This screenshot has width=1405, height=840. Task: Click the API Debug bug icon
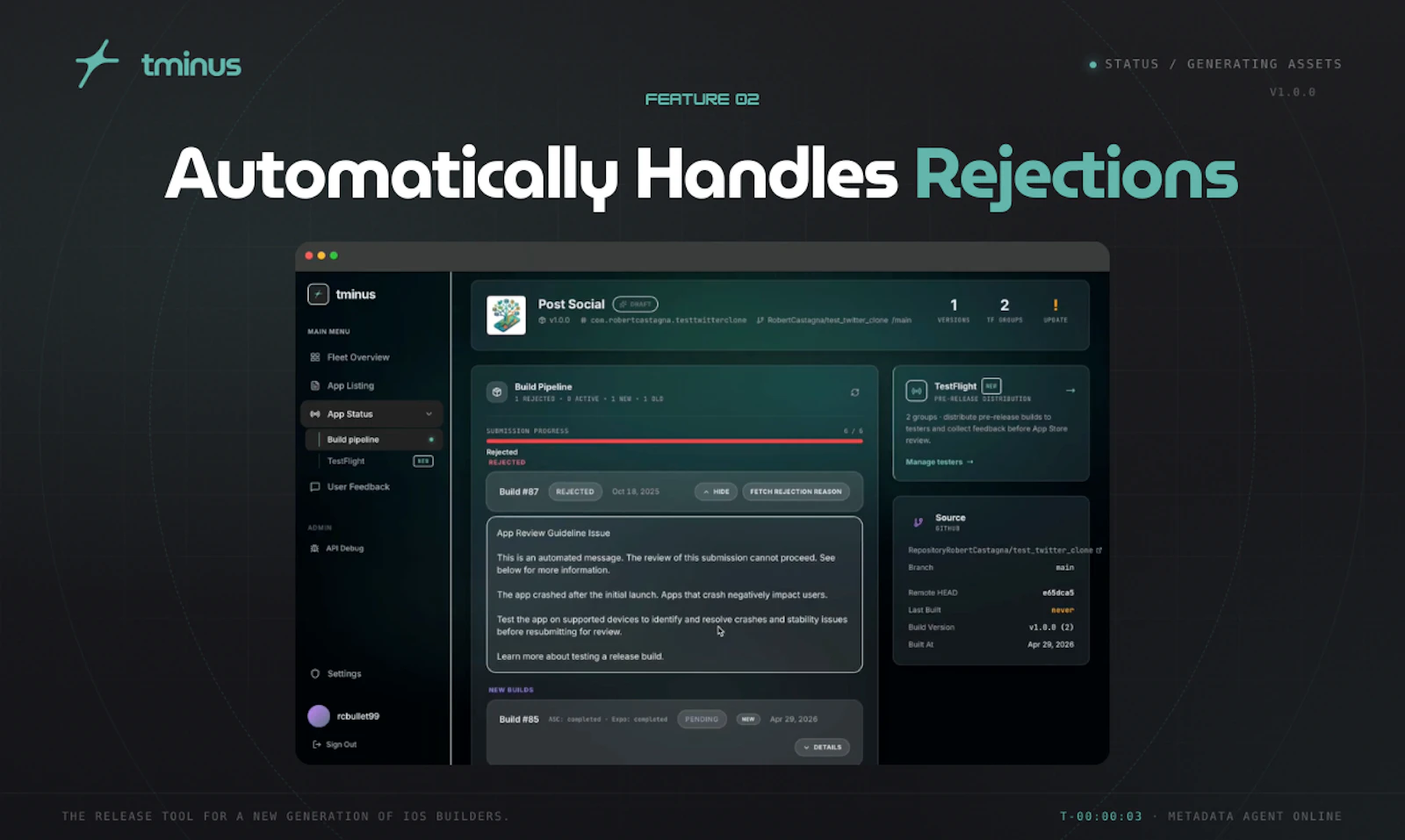(x=314, y=549)
